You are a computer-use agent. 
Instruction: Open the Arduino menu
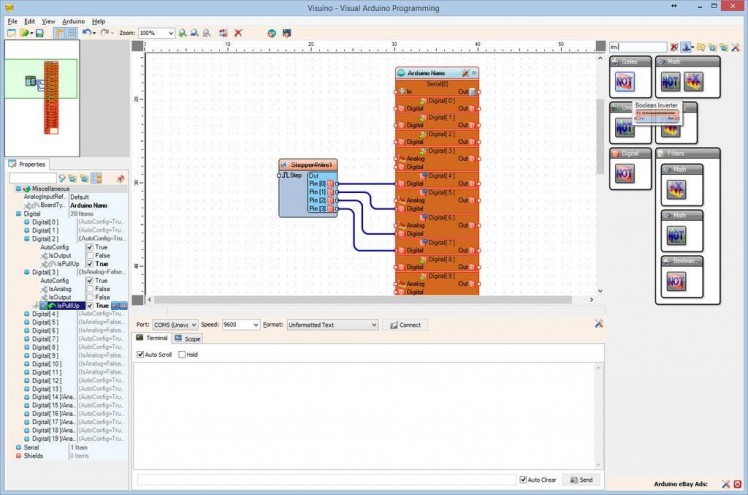click(x=73, y=20)
